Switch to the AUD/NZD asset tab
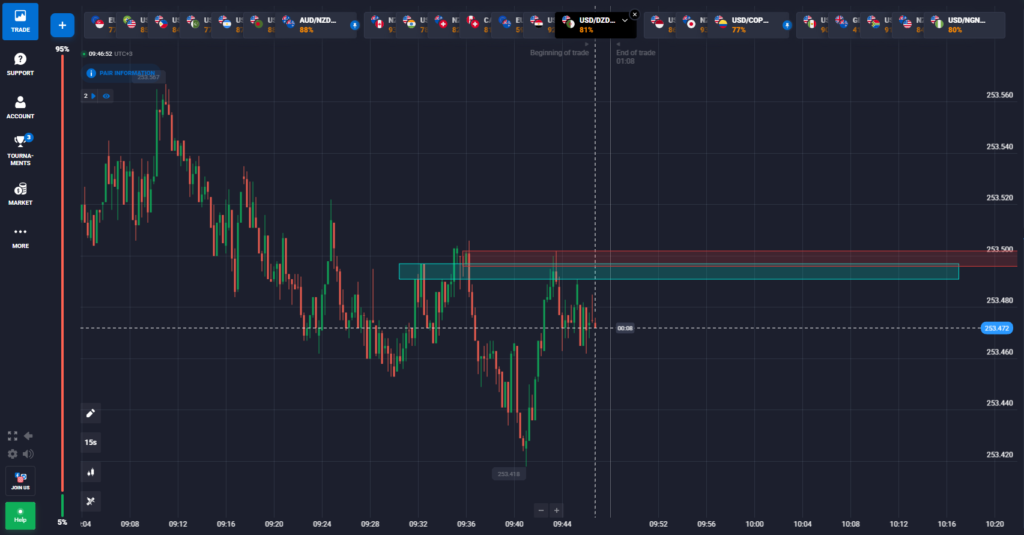 point(312,25)
